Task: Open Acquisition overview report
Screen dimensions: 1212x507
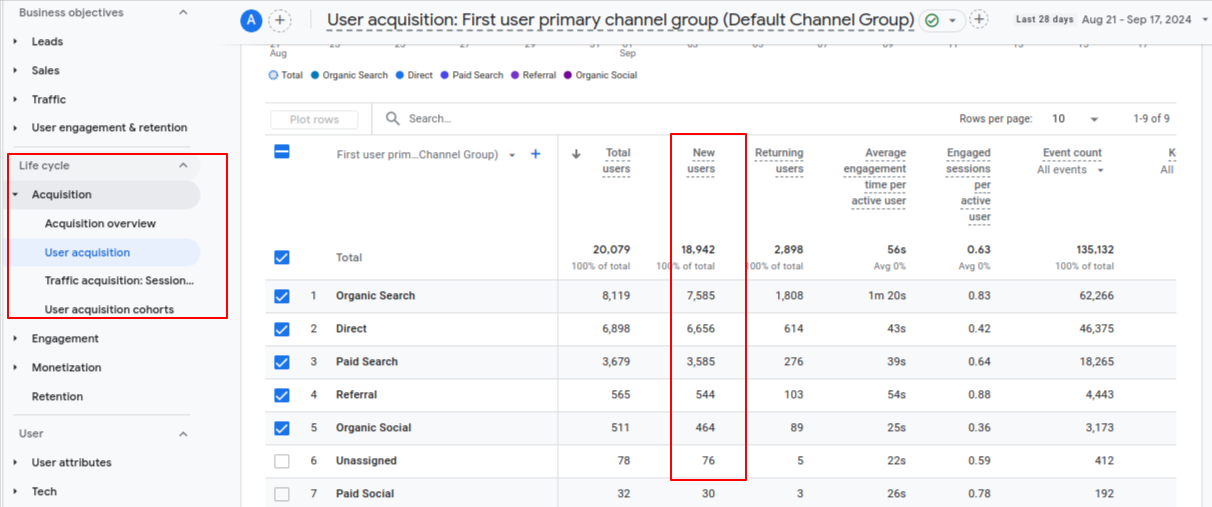Action: pos(100,224)
